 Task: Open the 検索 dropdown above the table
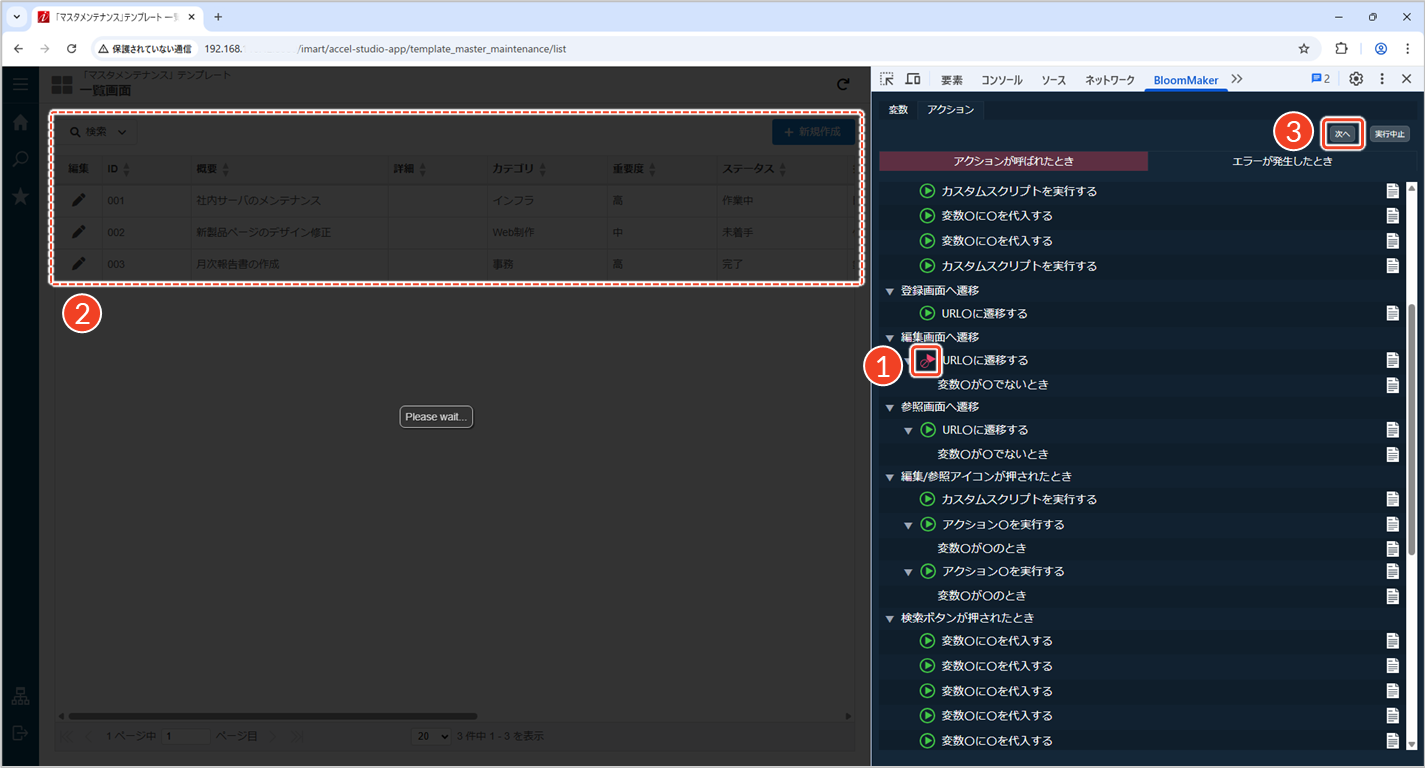[x=97, y=132]
